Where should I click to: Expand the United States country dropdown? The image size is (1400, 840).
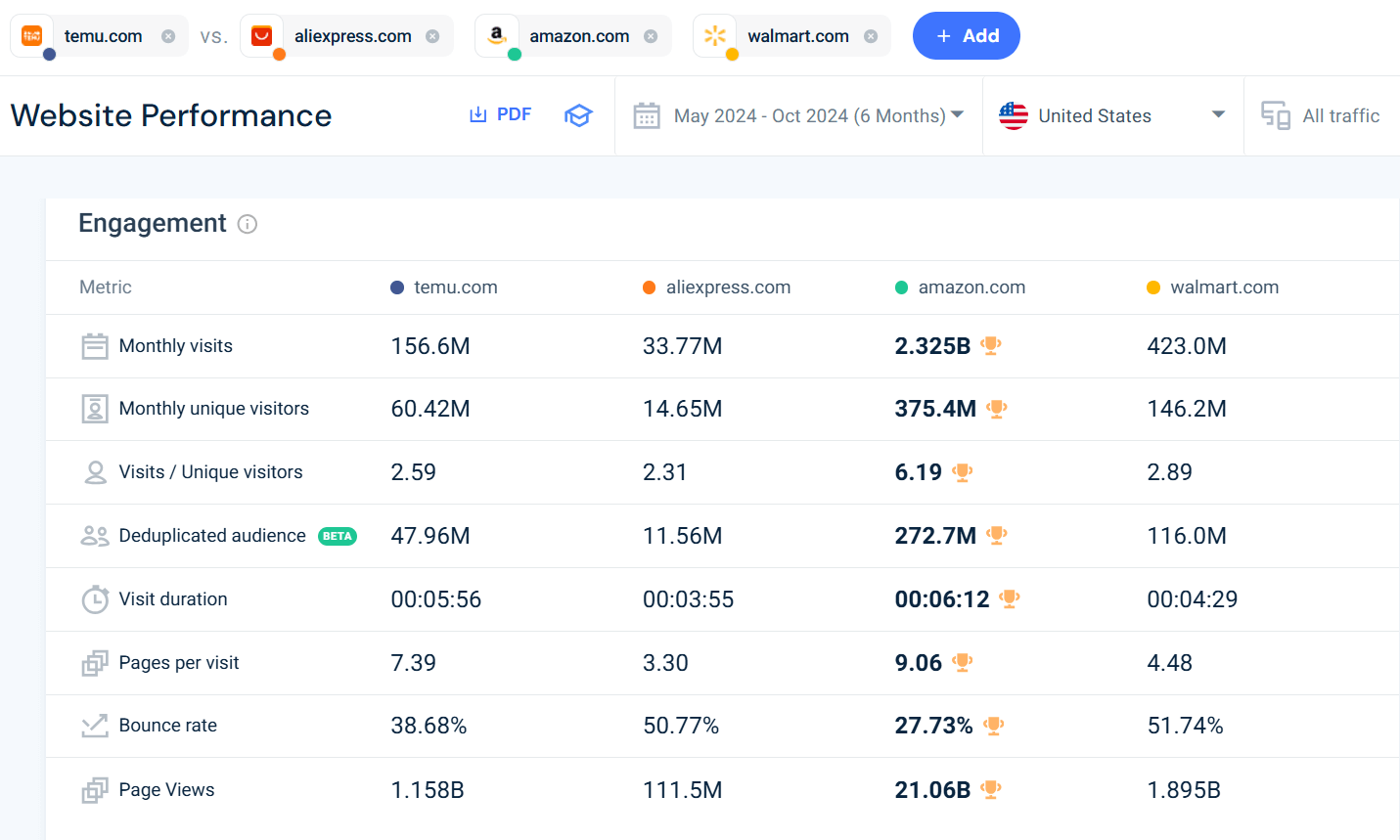point(1218,114)
